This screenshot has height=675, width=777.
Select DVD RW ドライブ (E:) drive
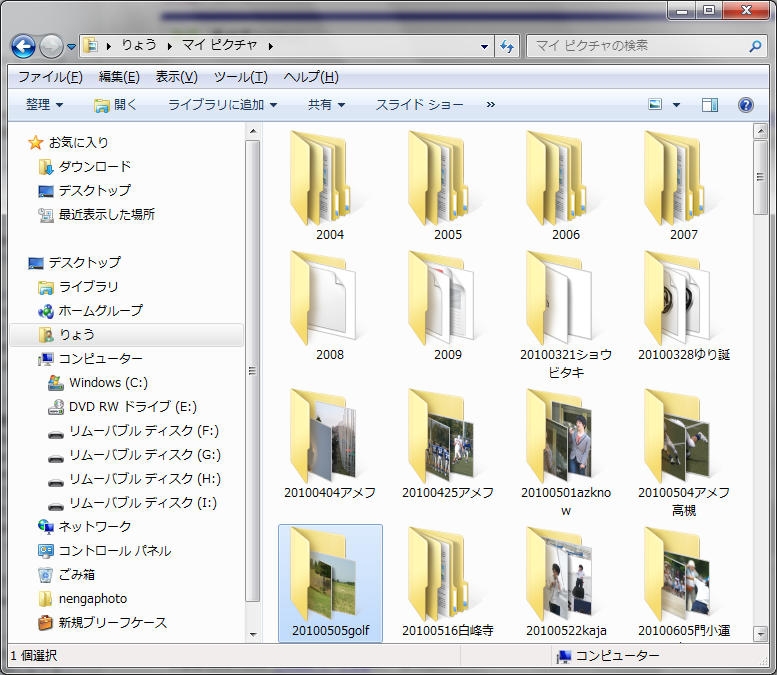click(132, 407)
